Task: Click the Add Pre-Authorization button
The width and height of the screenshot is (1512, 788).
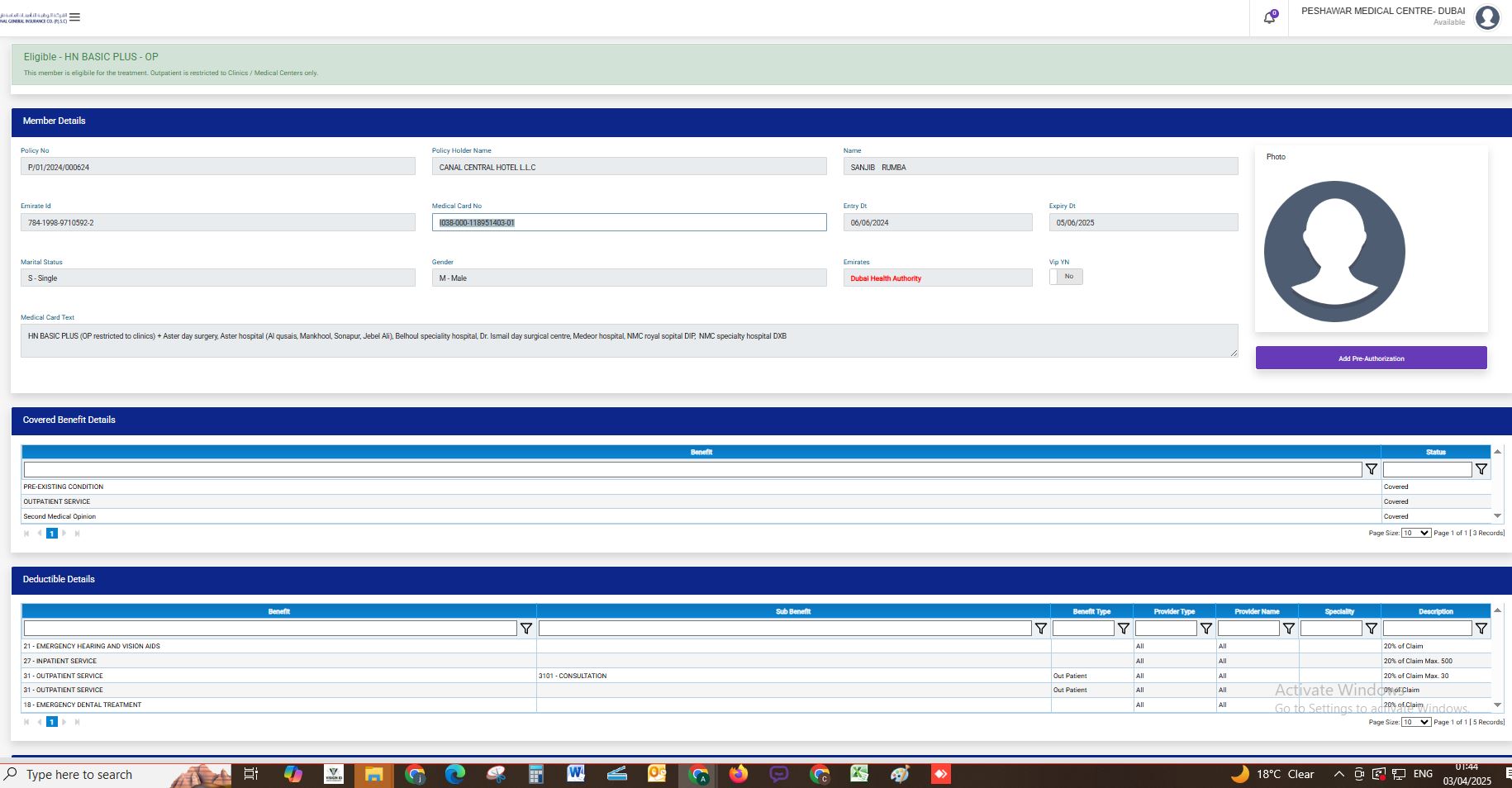Action: [1371, 358]
